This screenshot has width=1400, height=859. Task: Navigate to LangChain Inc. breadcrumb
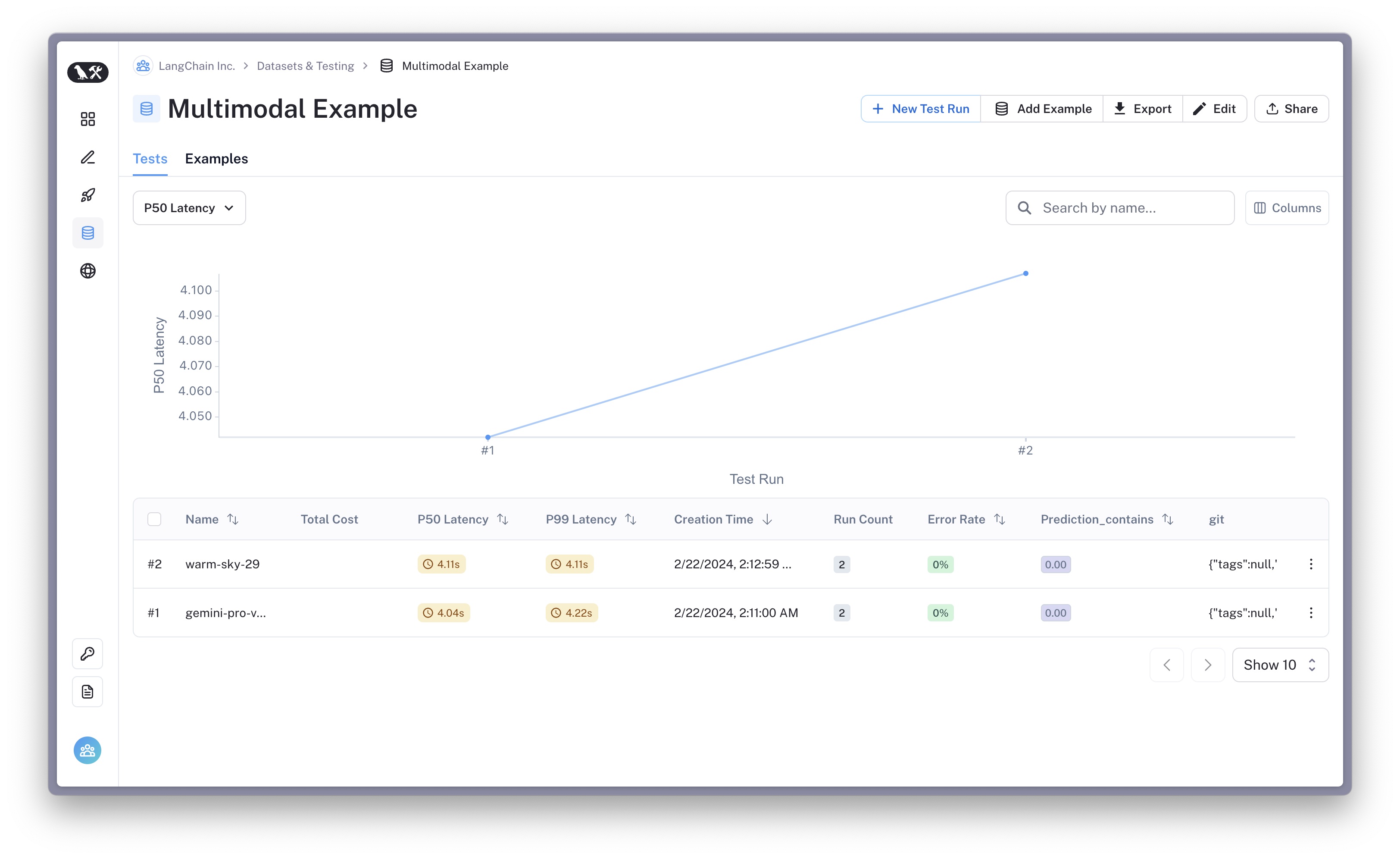[x=197, y=66]
